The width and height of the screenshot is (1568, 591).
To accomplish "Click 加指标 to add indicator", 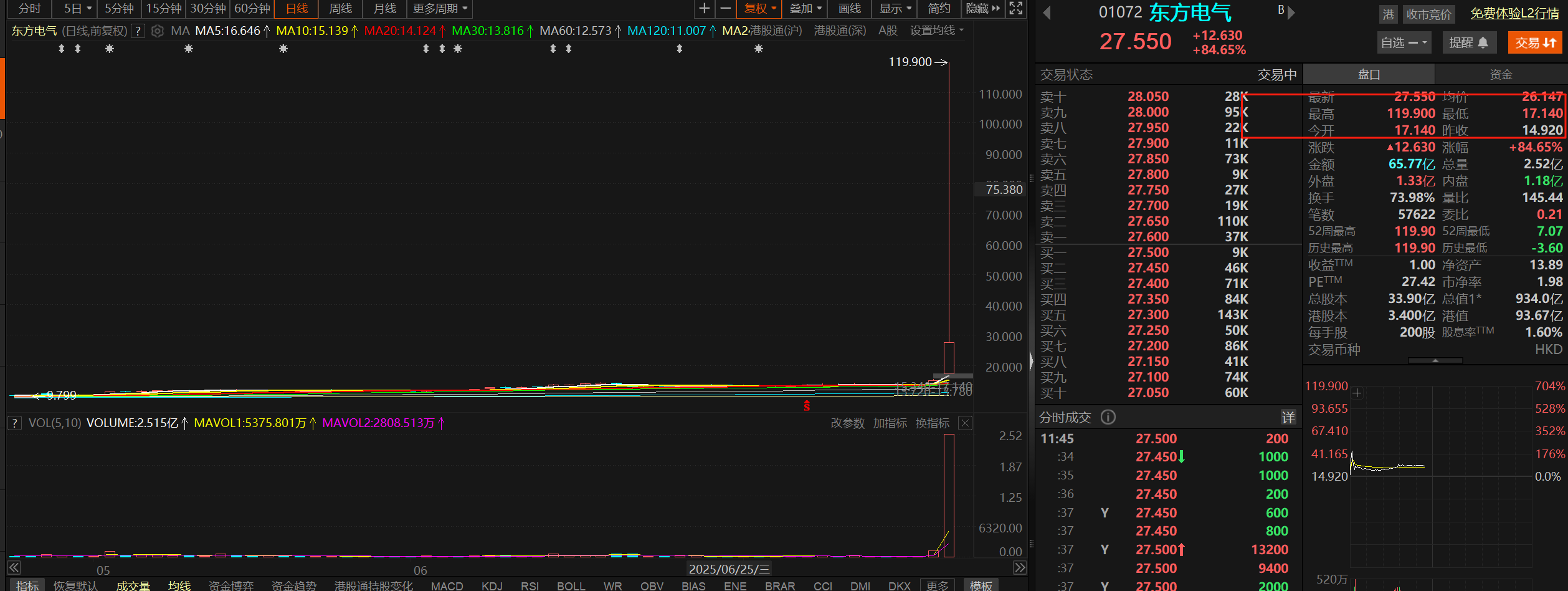I will point(890,423).
